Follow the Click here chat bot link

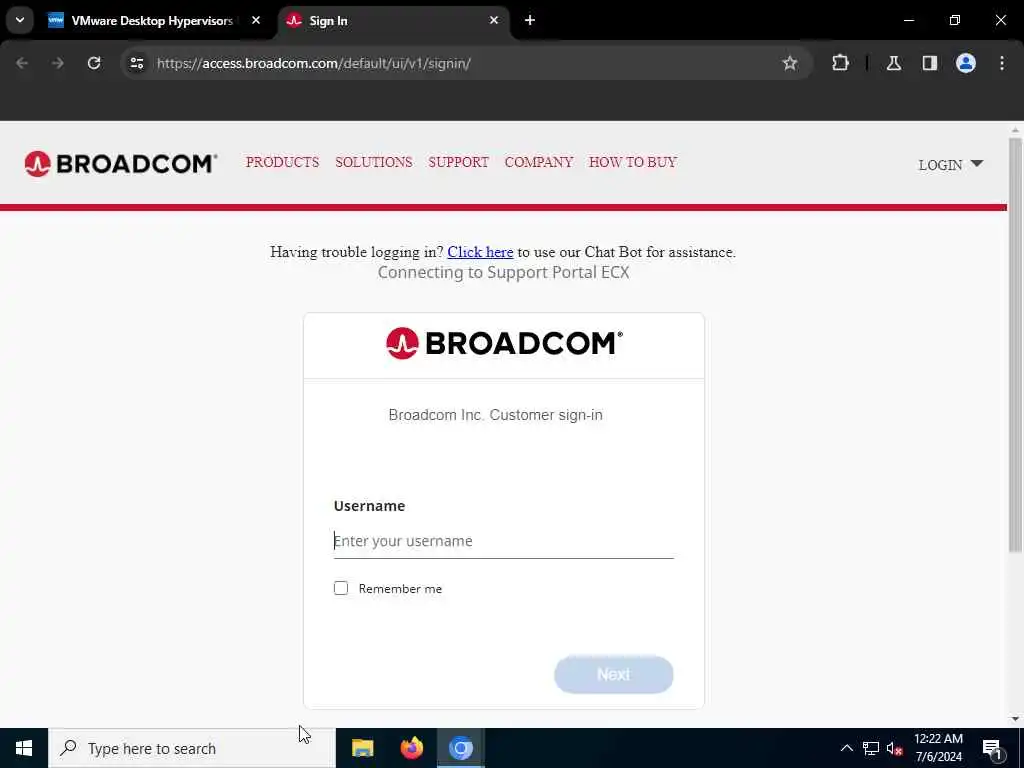[x=480, y=252]
